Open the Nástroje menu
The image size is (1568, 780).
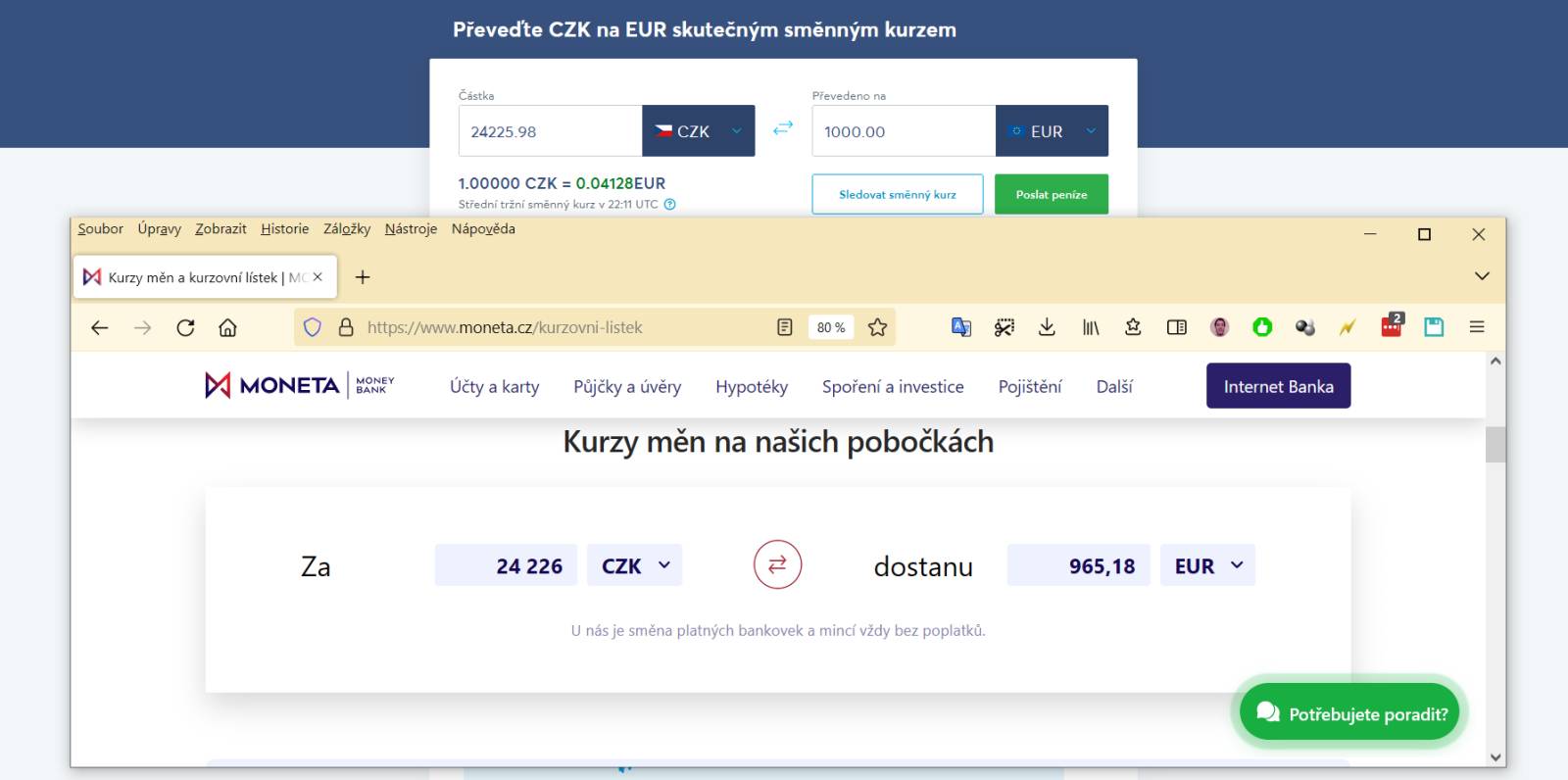(x=411, y=229)
